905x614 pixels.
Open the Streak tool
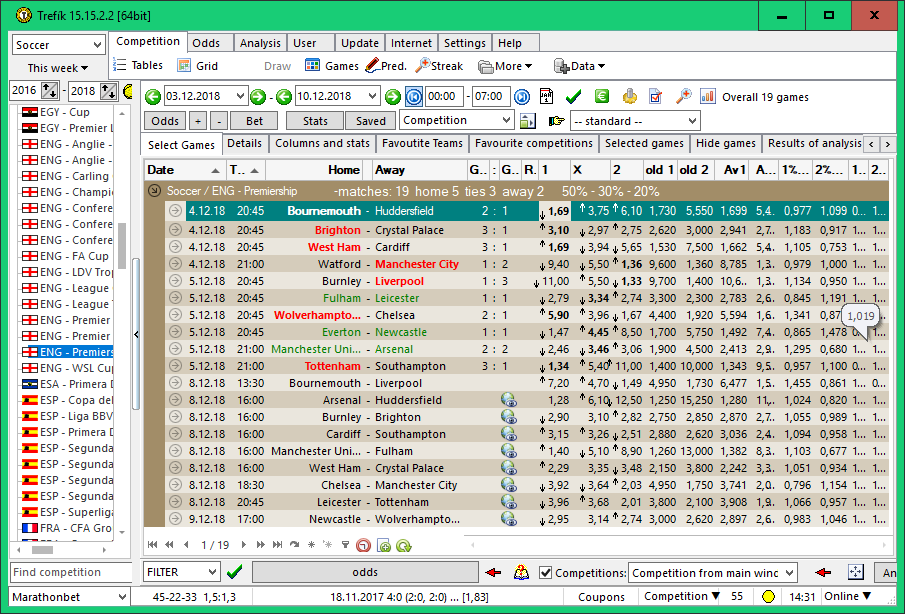point(439,66)
